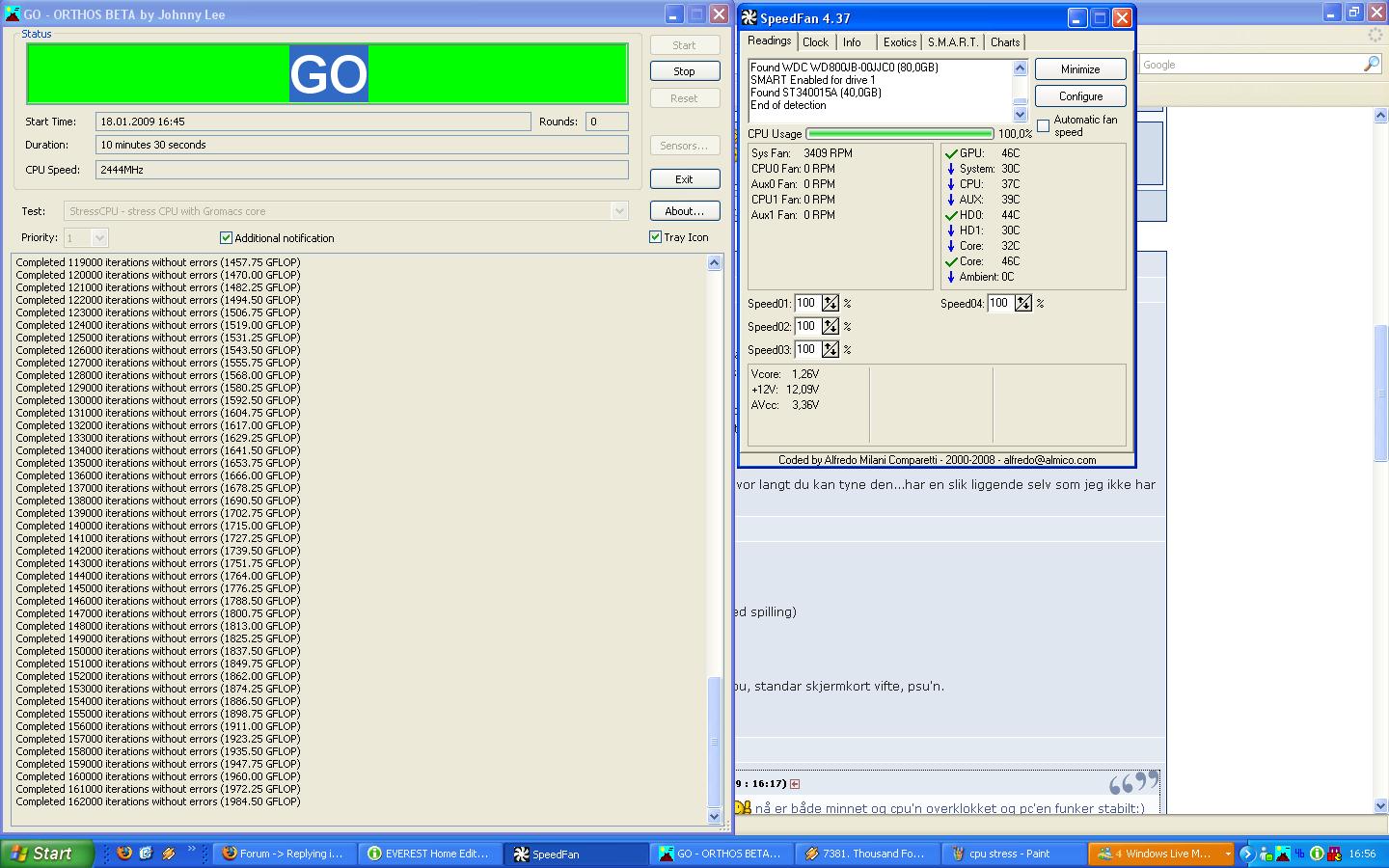Click the ORTHOS log scroll up arrow
Image resolution: width=1389 pixels, height=868 pixels.
[715, 262]
